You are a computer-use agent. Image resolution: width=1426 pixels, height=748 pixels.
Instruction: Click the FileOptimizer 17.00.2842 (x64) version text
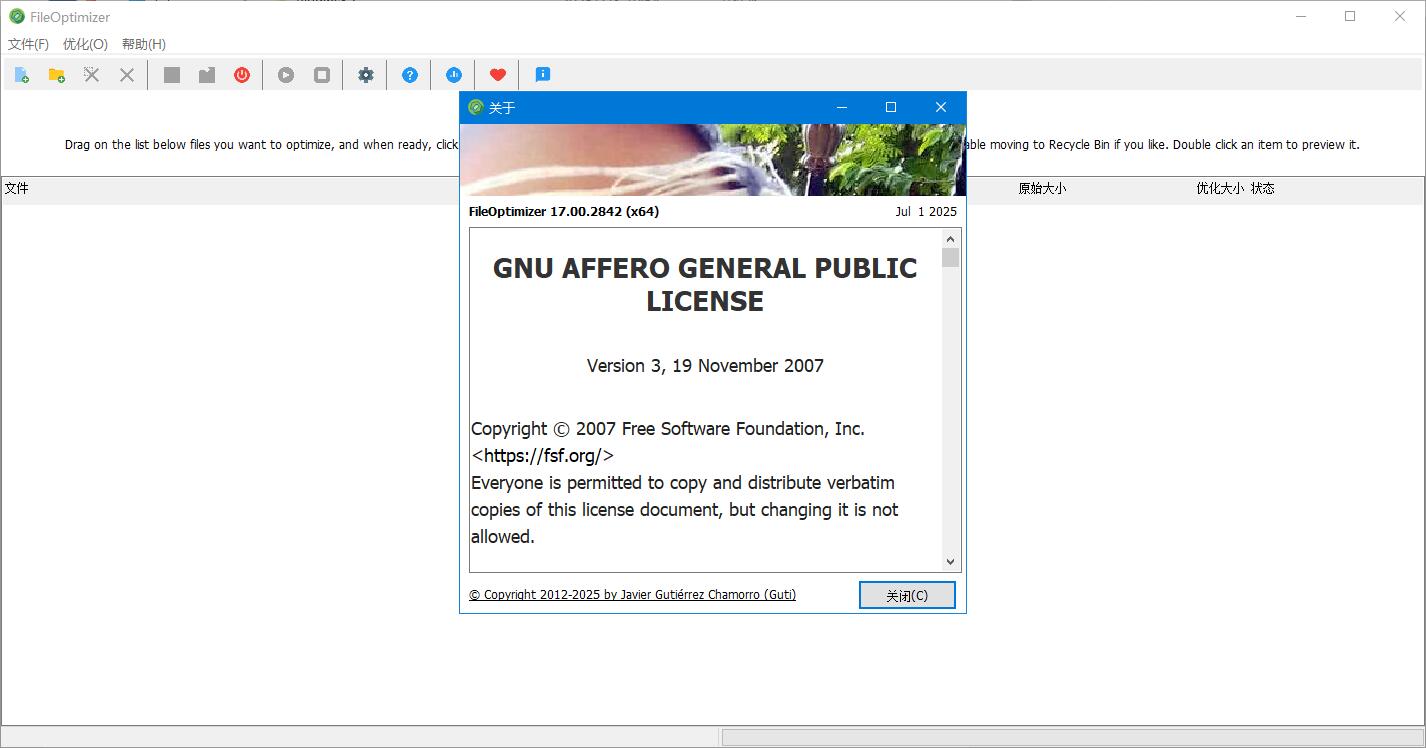point(564,211)
